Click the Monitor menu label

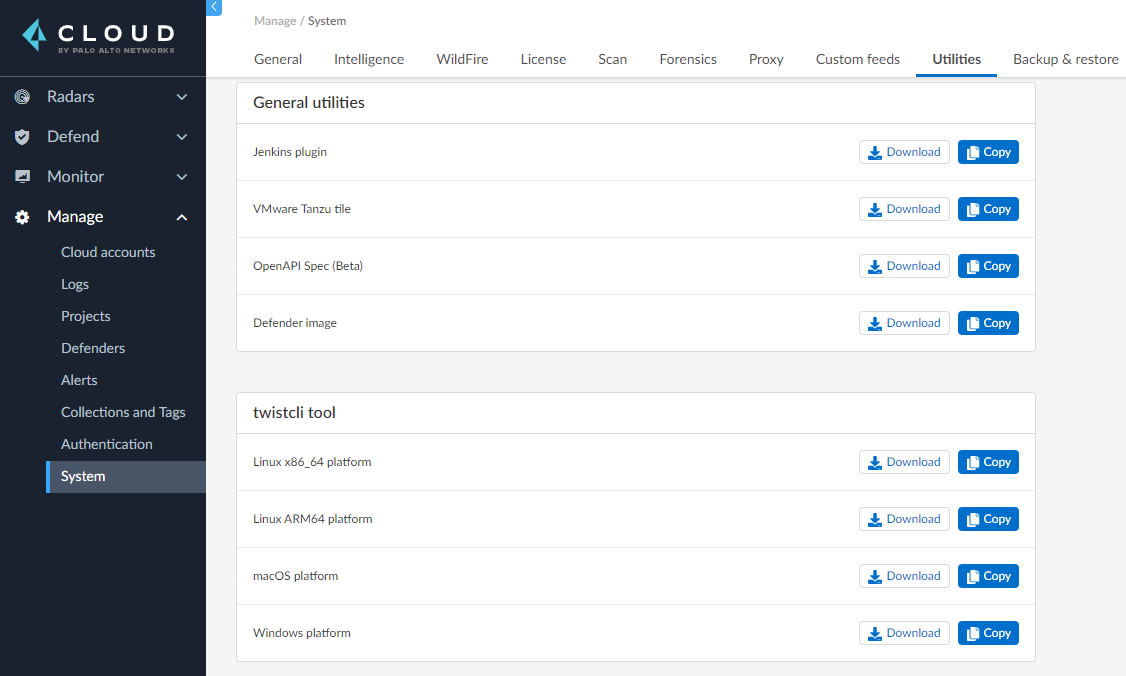pos(75,176)
